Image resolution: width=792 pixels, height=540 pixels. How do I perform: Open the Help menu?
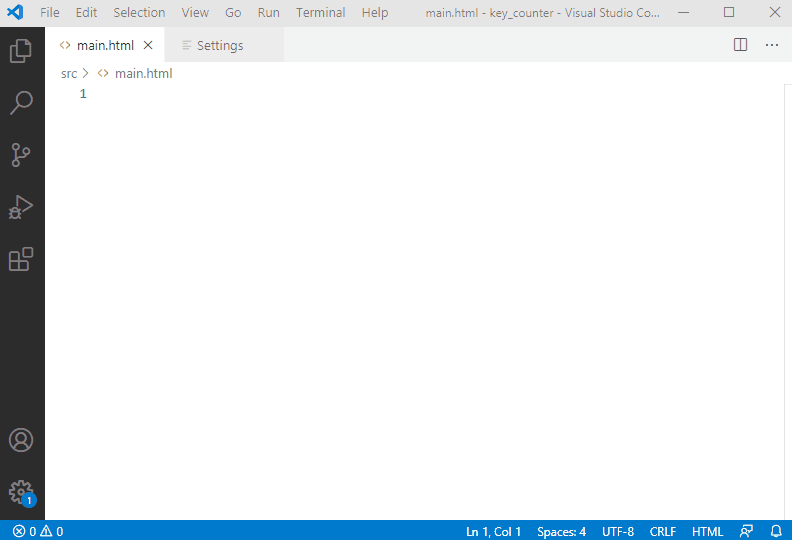[375, 12]
